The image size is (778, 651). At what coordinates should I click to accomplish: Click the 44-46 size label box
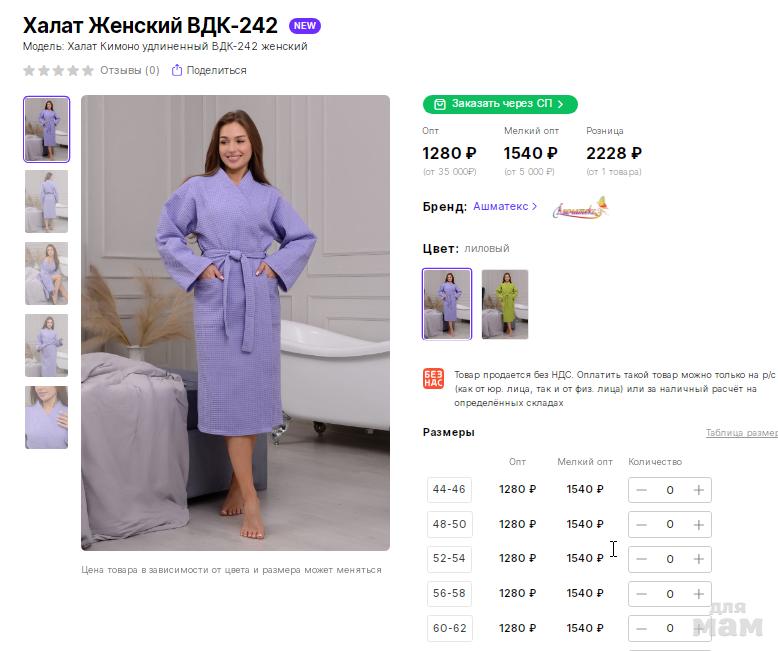449,490
